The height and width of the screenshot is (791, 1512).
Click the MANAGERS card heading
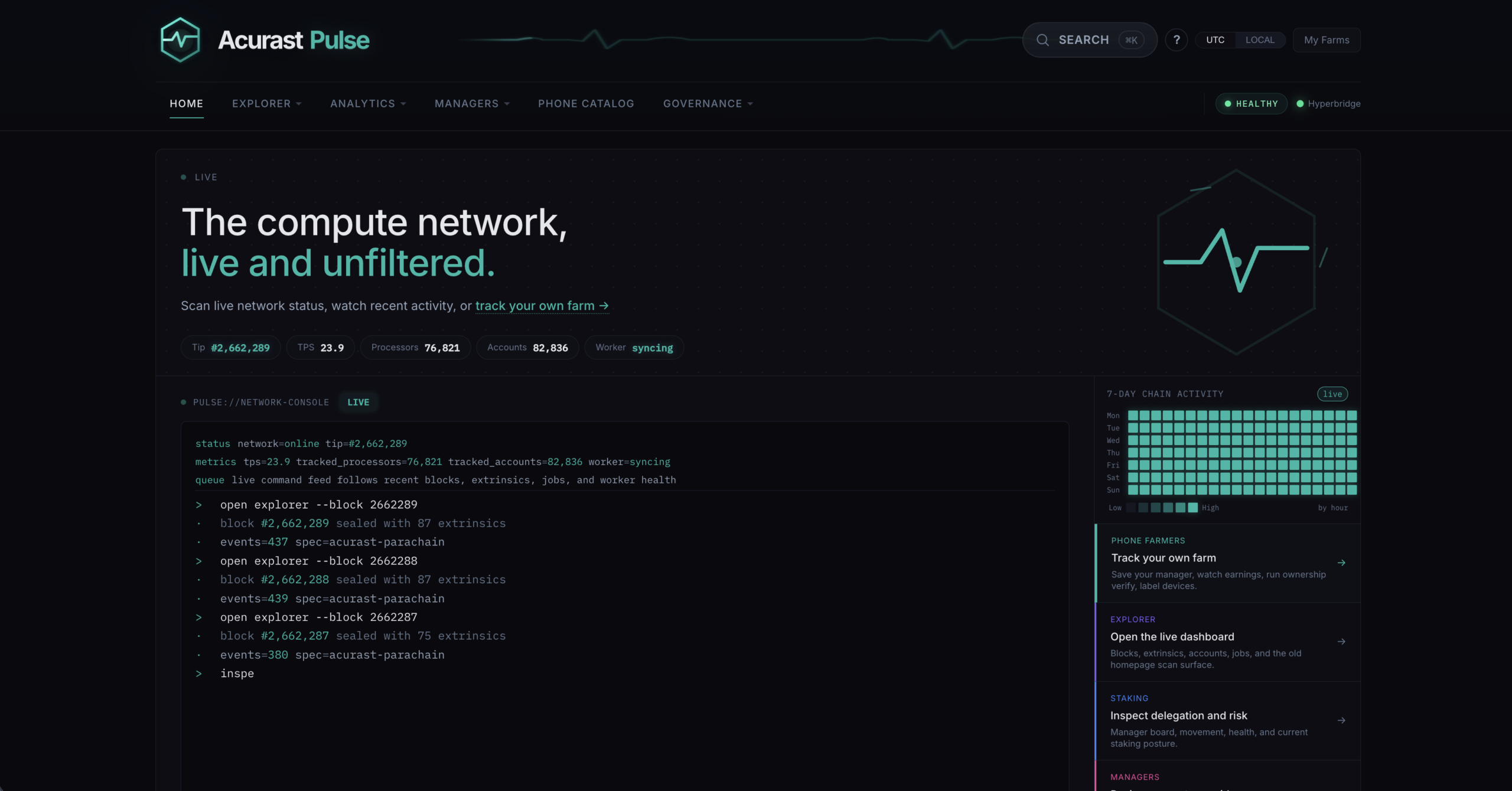pyautogui.click(x=1135, y=777)
